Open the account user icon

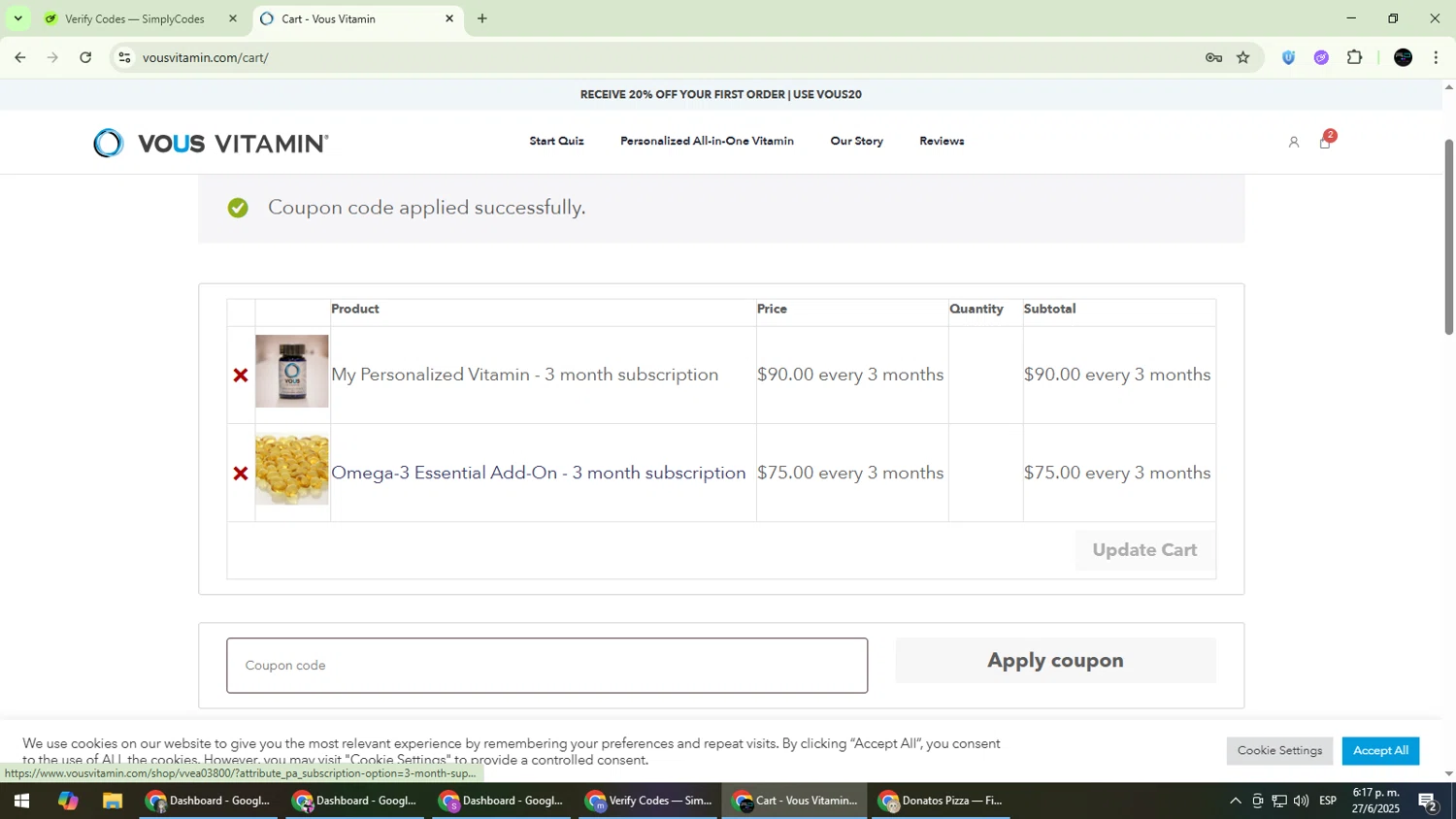point(1293,143)
